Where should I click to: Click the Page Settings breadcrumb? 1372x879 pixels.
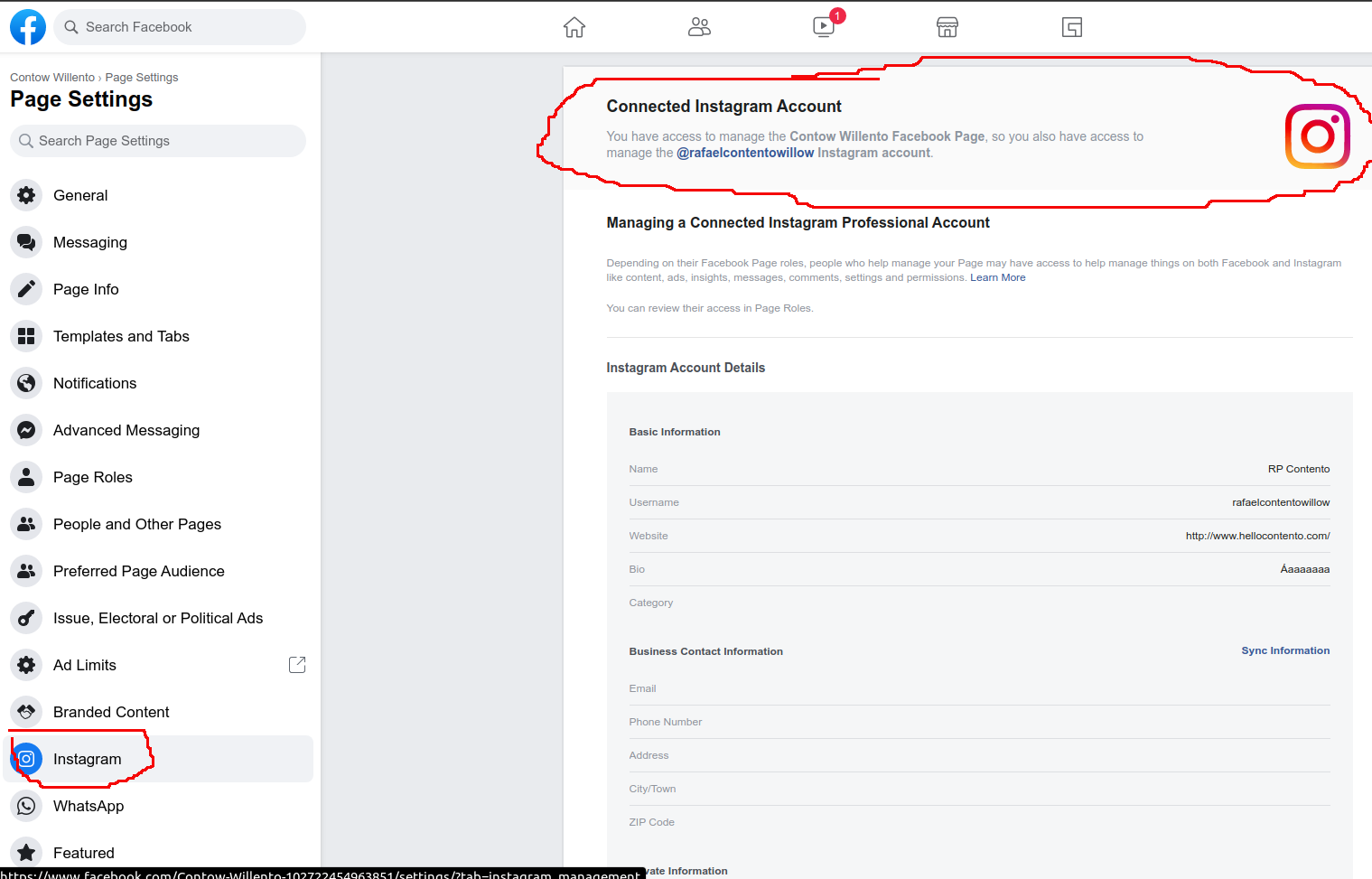pos(142,78)
